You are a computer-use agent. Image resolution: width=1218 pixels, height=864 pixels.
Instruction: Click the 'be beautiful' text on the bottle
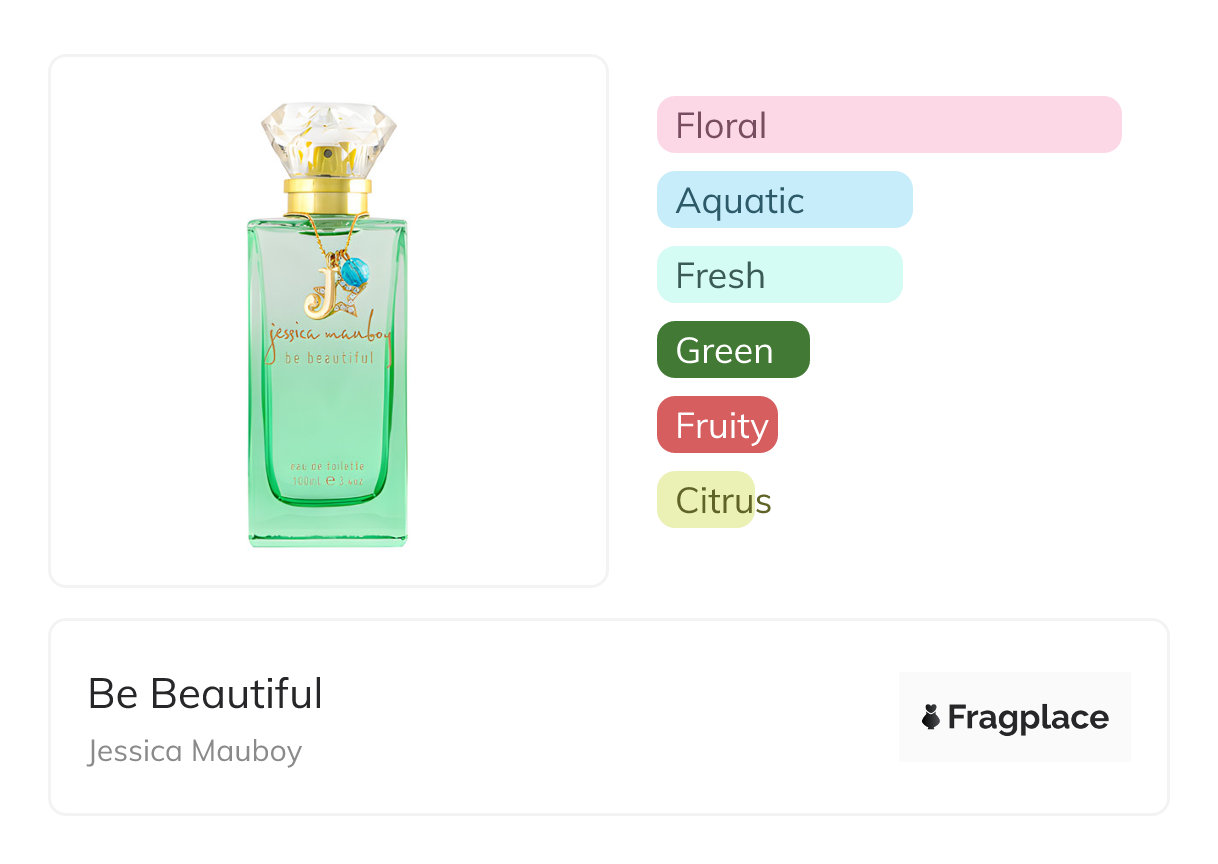[x=329, y=358]
